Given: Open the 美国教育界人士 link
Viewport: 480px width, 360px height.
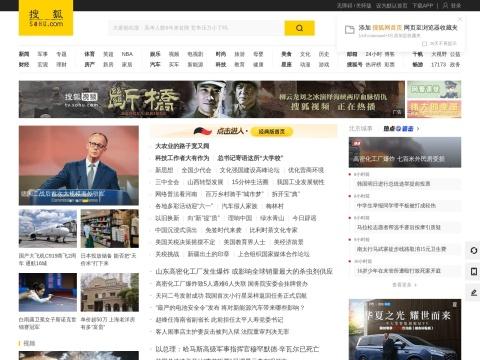Looking at the screenshot, I should pyautogui.click(x=244, y=242).
